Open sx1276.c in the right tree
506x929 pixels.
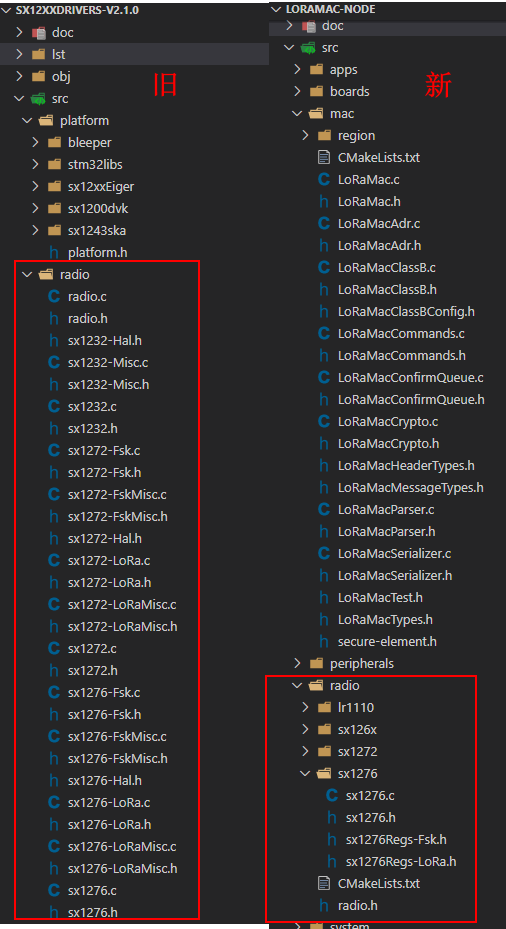click(370, 795)
